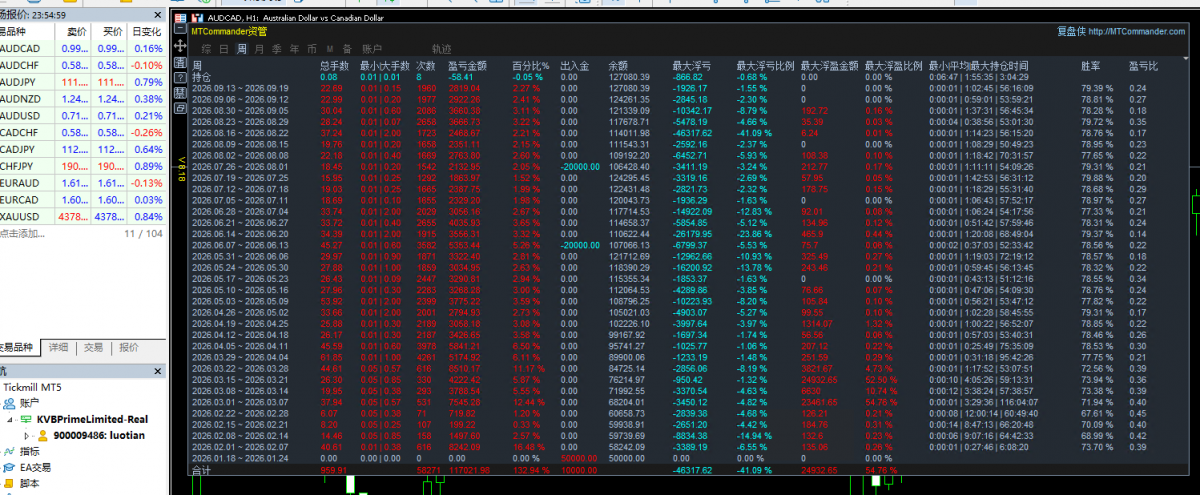Open the 备 tab in MTCommander
Screen dimensions: 1200x495
pyautogui.click(x=347, y=48)
